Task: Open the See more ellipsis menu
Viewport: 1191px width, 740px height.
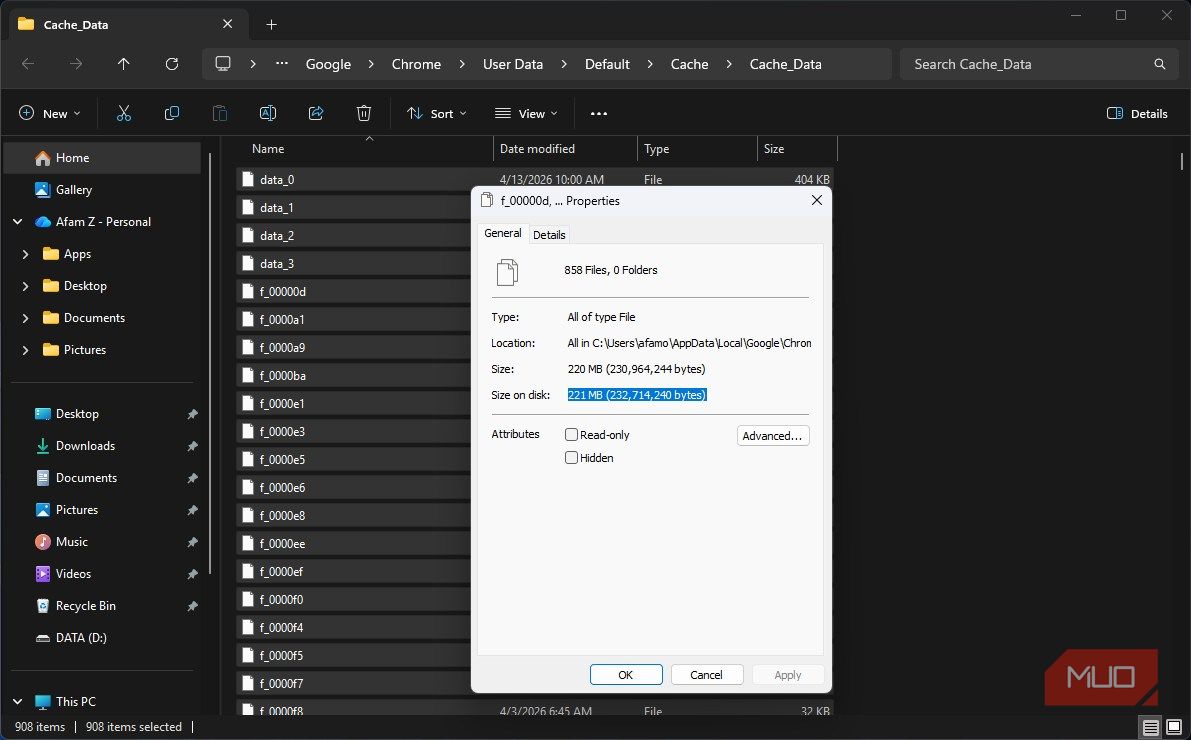Action: pos(599,113)
